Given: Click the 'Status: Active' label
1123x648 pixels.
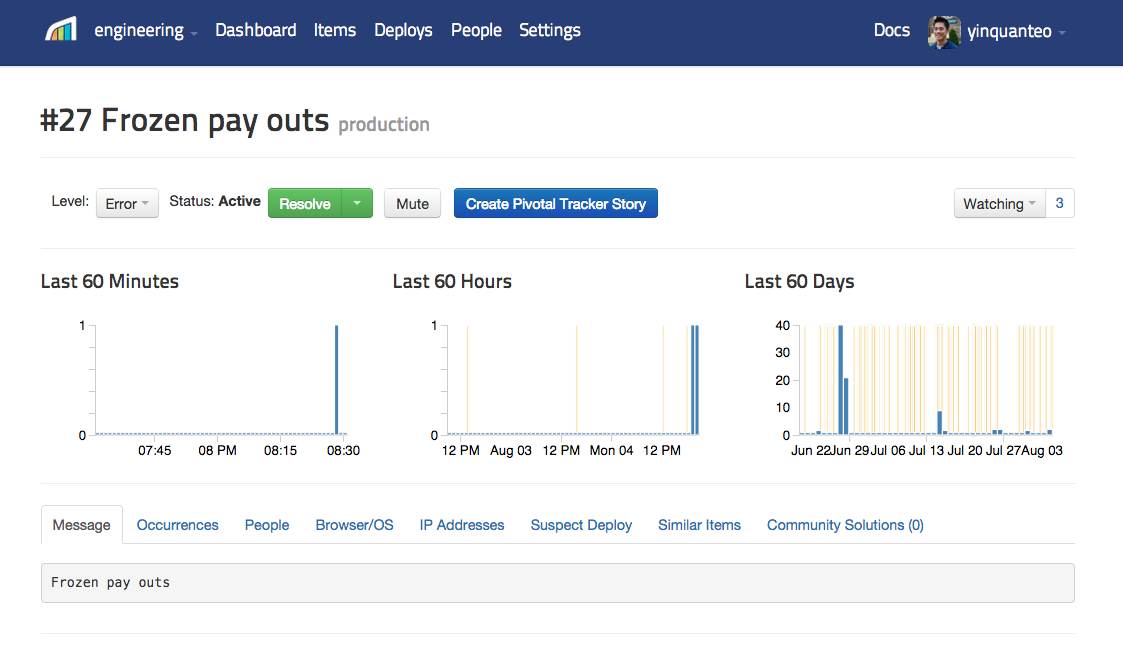Looking at the screenshot, I should (215, 201).
